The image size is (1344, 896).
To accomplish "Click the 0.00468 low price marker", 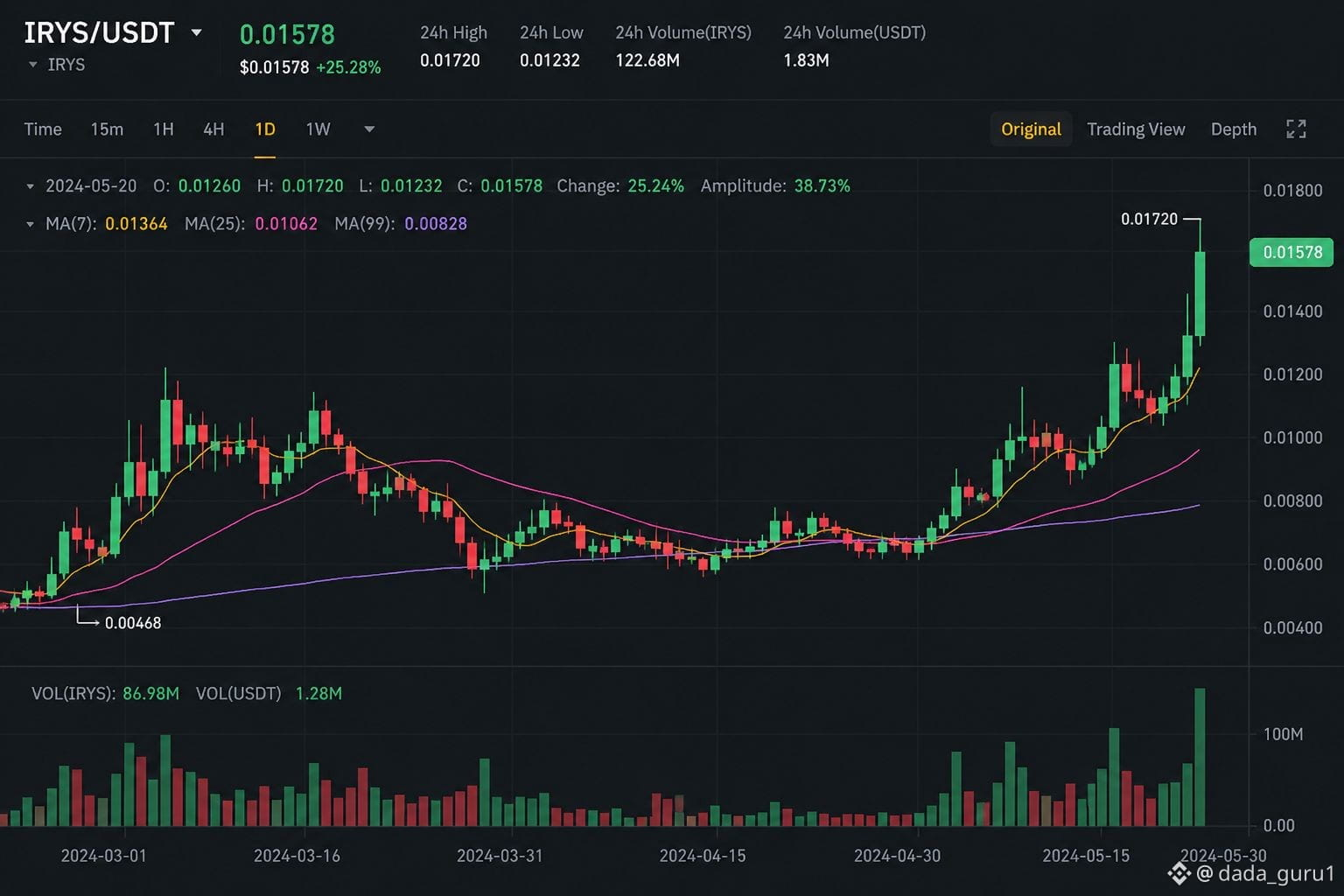I will pos(133,623).
